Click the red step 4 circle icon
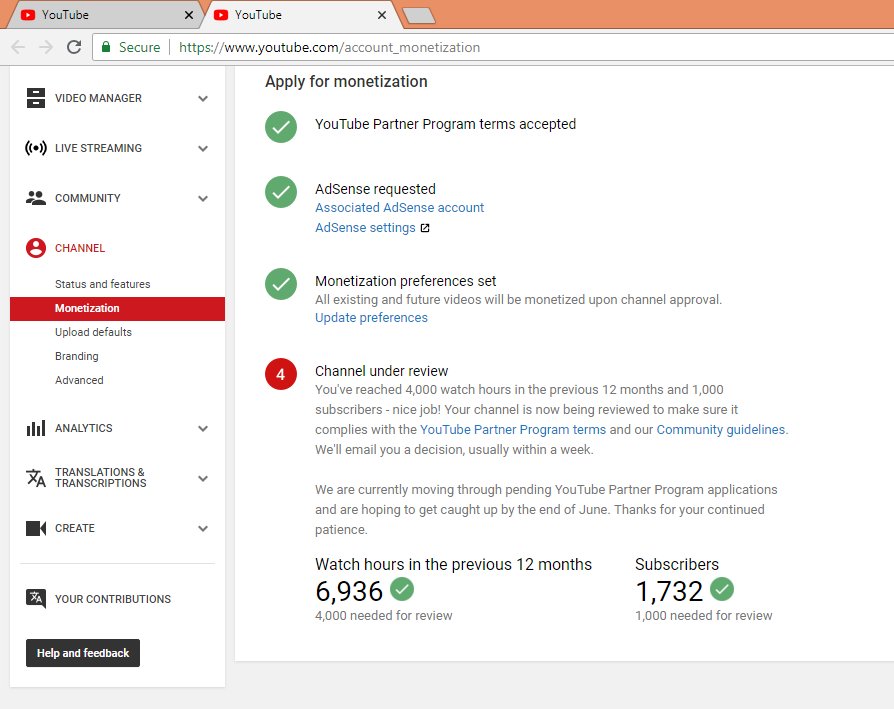The width and height of the screenshot is (894, 709). pyautogui.click(x=281, y=374)
